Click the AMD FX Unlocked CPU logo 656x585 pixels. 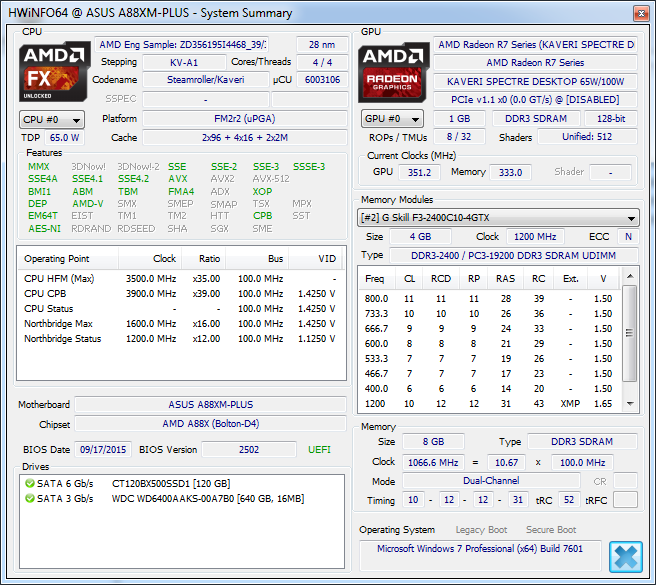(x=55, y=69)
